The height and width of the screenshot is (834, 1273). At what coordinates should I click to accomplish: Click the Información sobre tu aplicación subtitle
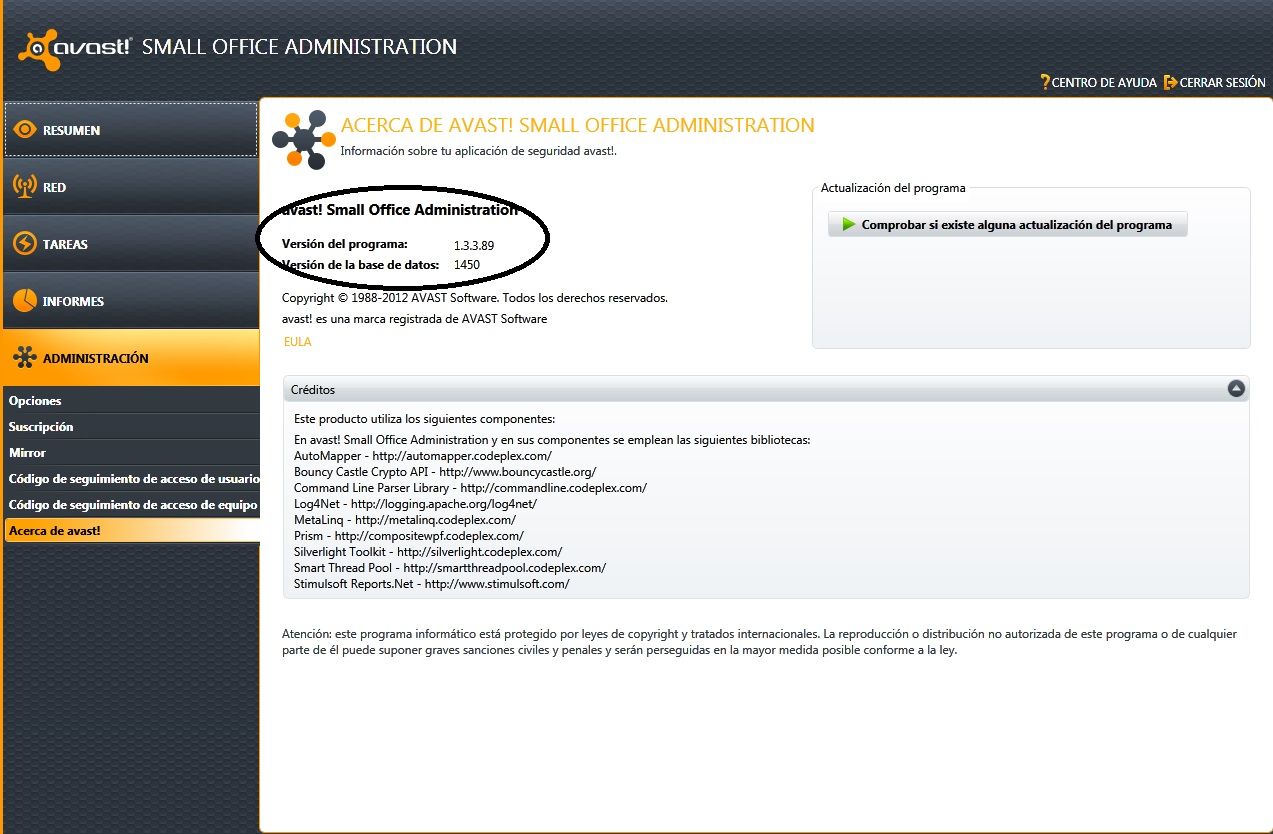479,151
